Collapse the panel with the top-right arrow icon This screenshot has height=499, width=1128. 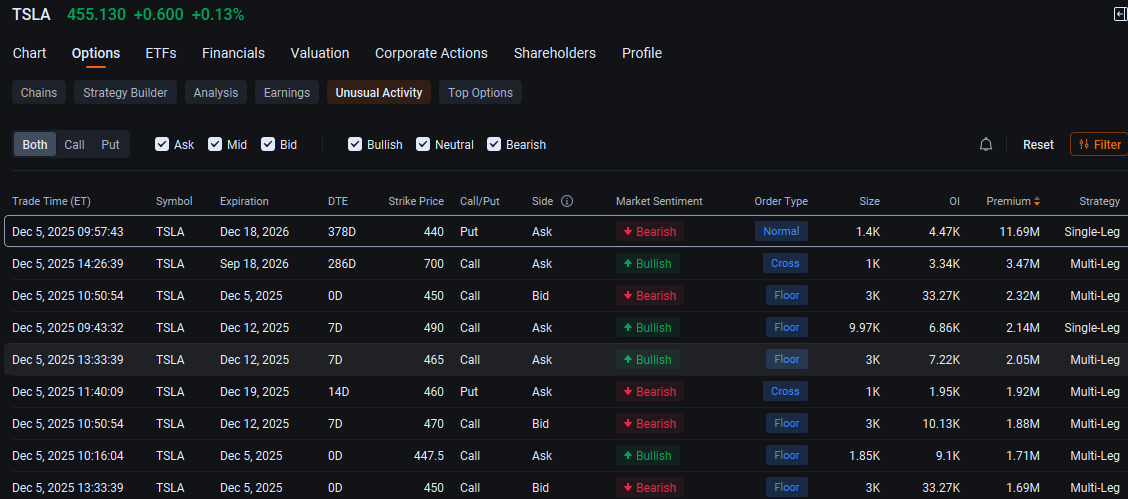1120,14
